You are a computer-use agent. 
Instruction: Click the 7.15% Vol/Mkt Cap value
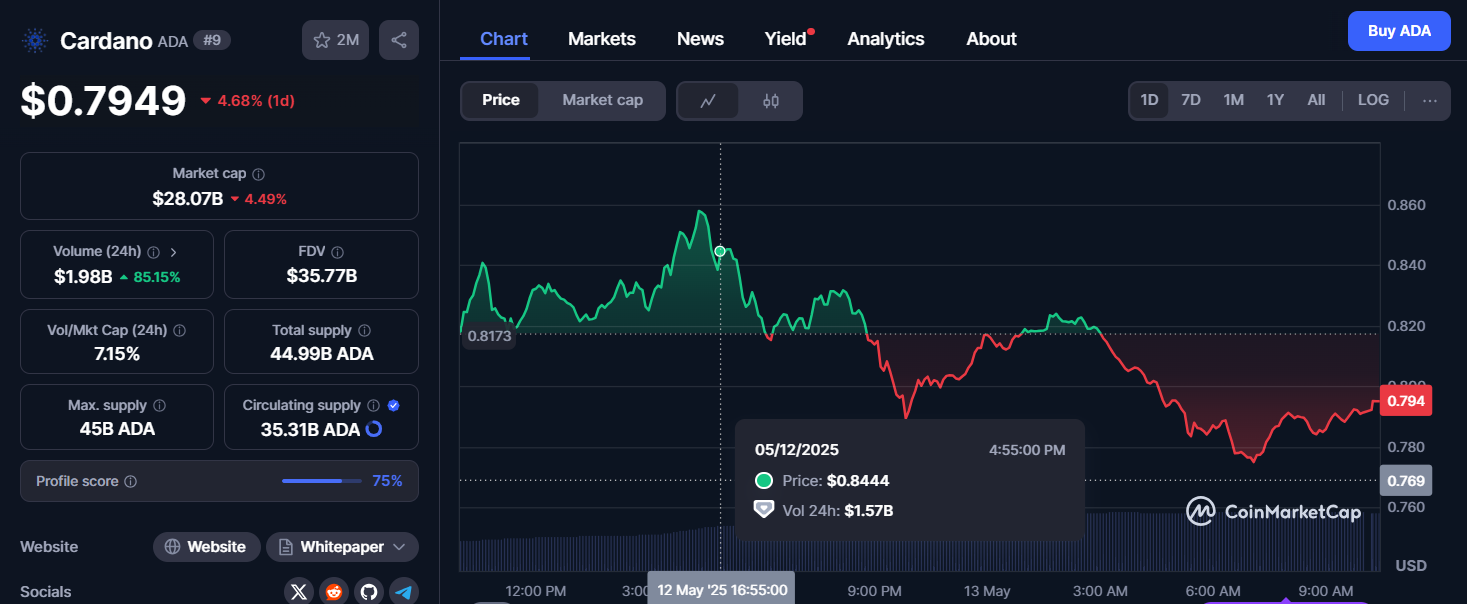point(118,354)
